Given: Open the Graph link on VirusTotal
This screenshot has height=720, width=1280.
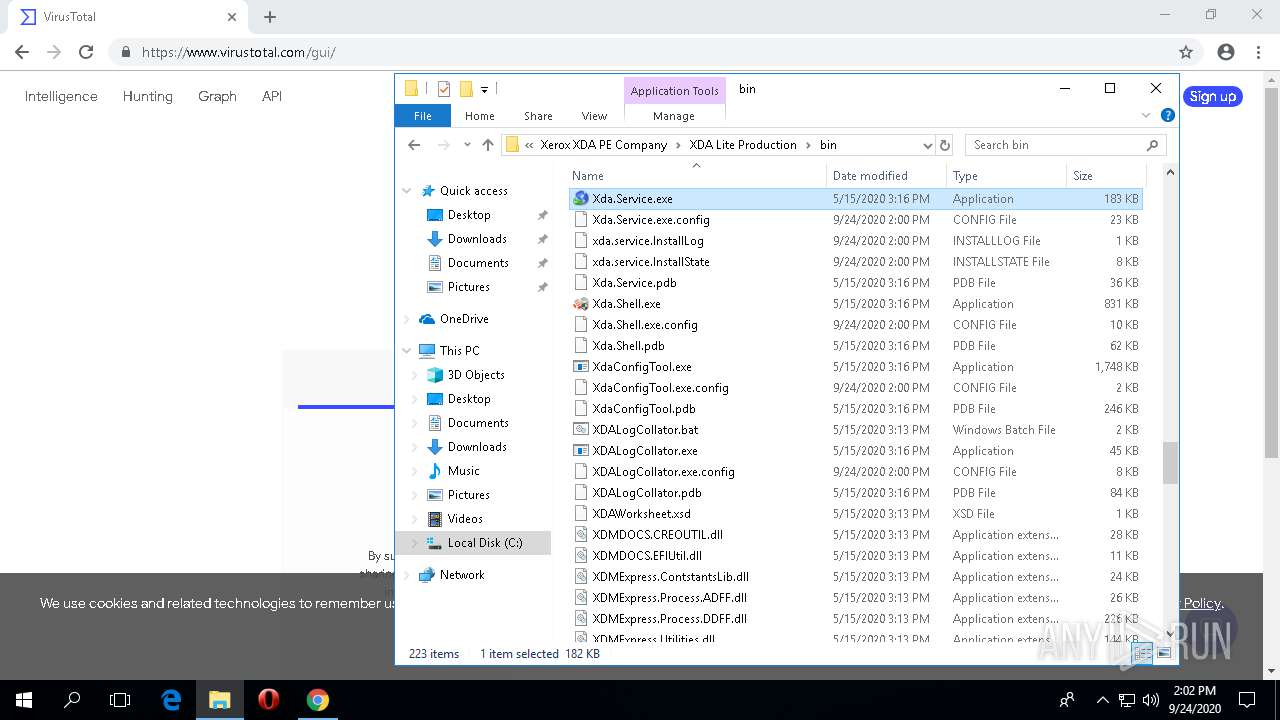Looking at the screenshot, I should 217,96.
